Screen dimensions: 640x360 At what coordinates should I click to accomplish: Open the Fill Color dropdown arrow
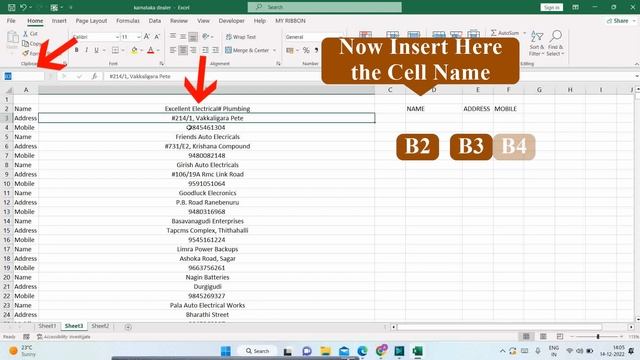(141, 50)
